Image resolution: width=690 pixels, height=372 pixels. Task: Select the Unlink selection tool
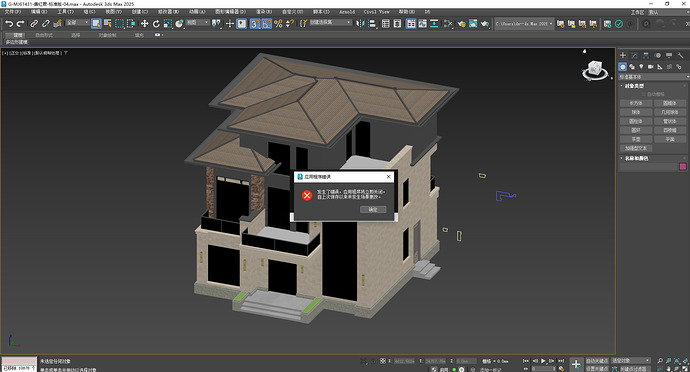coord(45,24)
